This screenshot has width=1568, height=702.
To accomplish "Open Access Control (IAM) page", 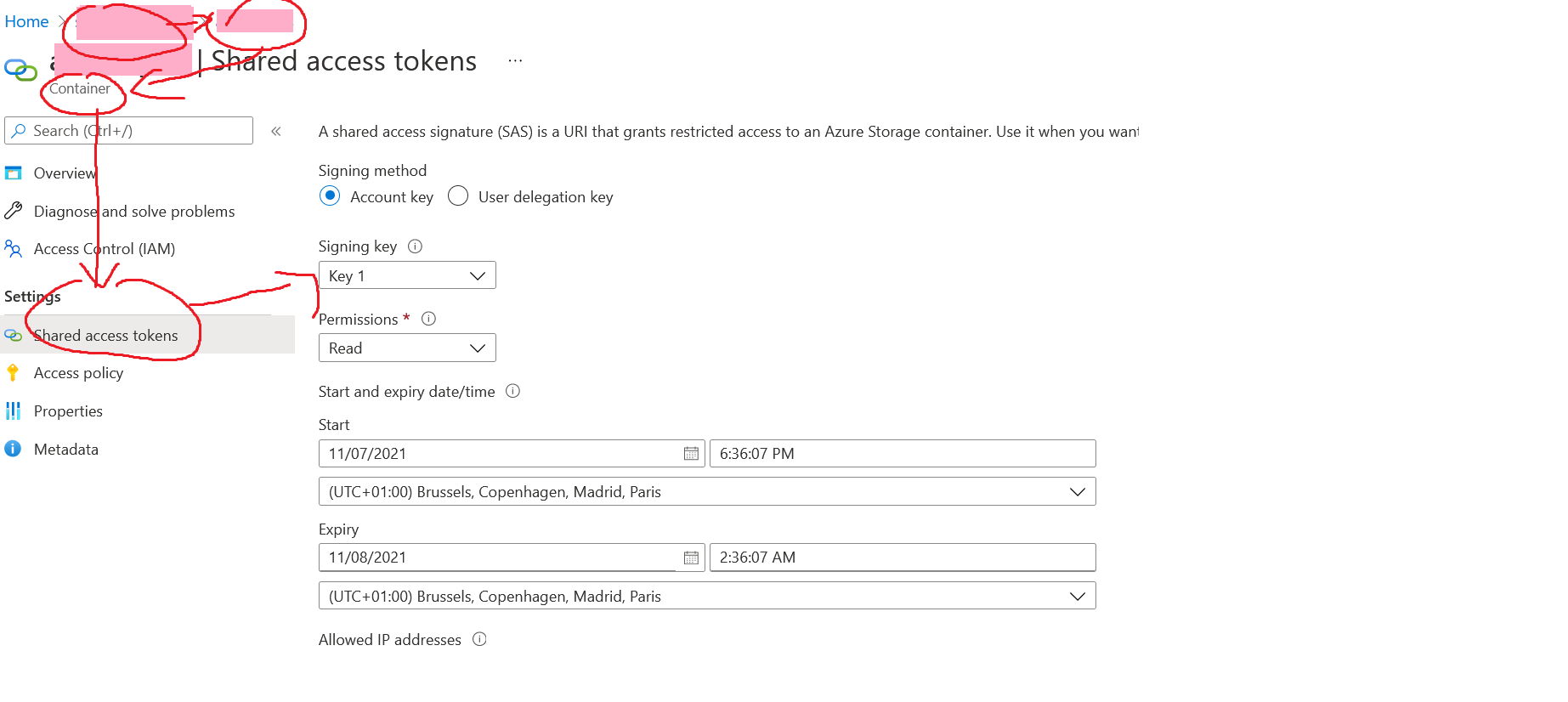I will (x=104, y=249).
